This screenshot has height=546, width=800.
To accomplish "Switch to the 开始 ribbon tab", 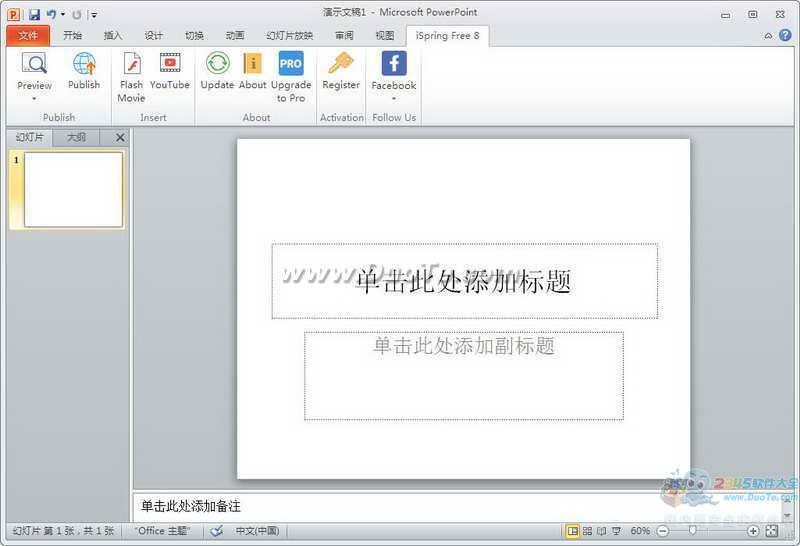I will click(72, 35).
